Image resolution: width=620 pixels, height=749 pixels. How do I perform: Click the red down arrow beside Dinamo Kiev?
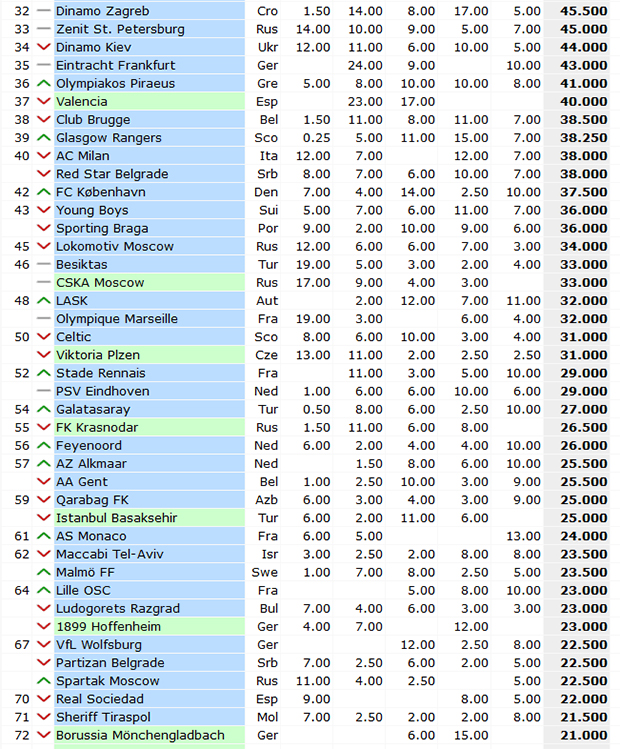point(43,47)
